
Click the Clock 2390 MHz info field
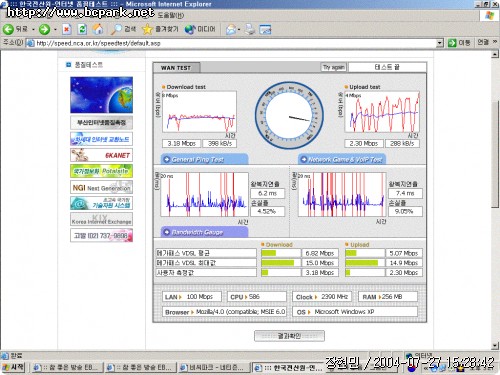(322, 297)
